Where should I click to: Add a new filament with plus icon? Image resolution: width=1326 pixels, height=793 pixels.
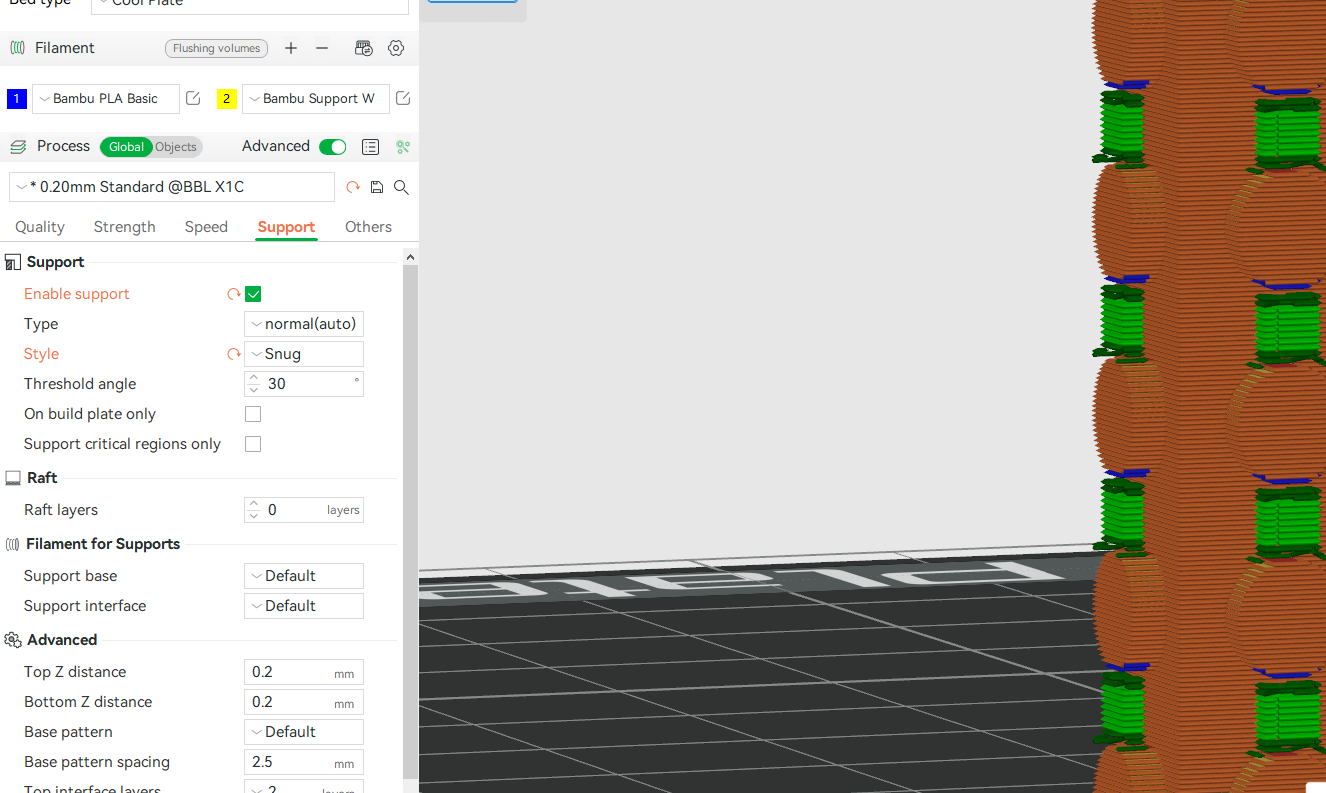(291, 48)
